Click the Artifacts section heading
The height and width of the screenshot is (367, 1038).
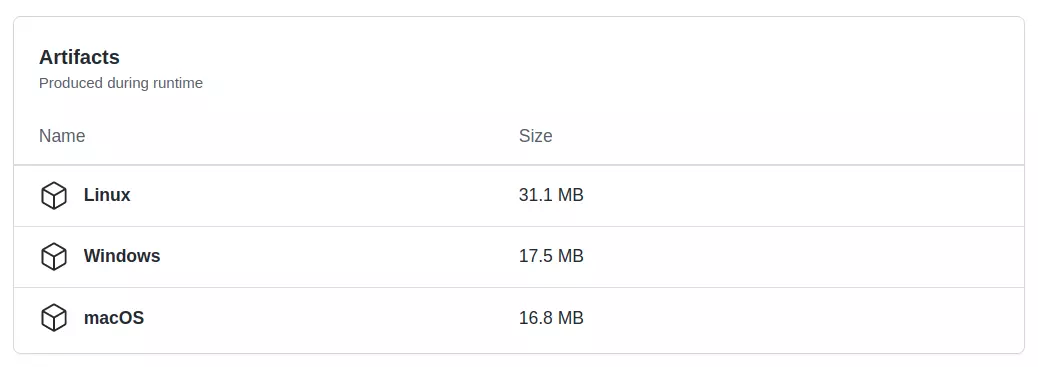79,57
